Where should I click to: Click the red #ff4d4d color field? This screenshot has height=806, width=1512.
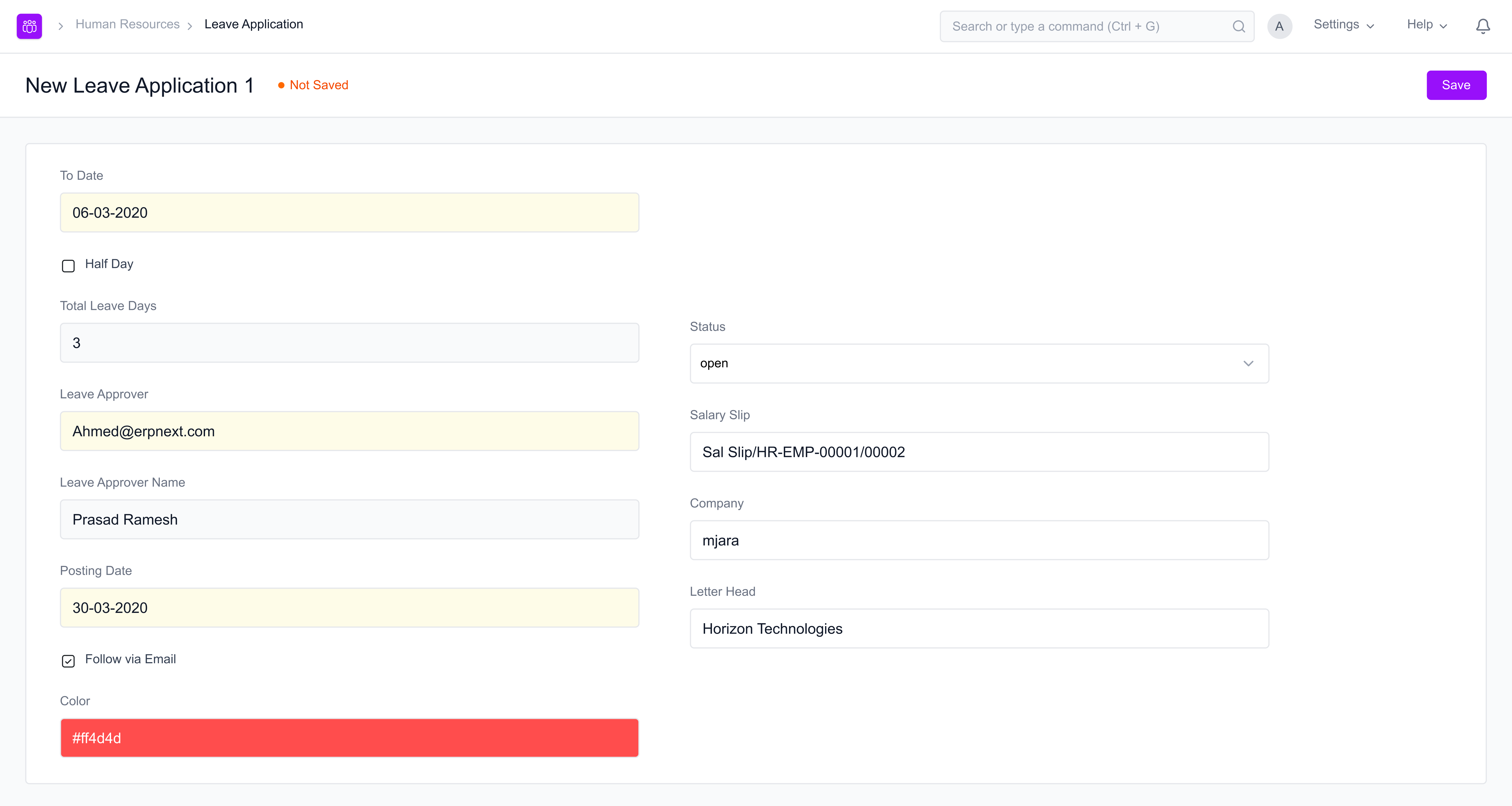tap(349, 738)
